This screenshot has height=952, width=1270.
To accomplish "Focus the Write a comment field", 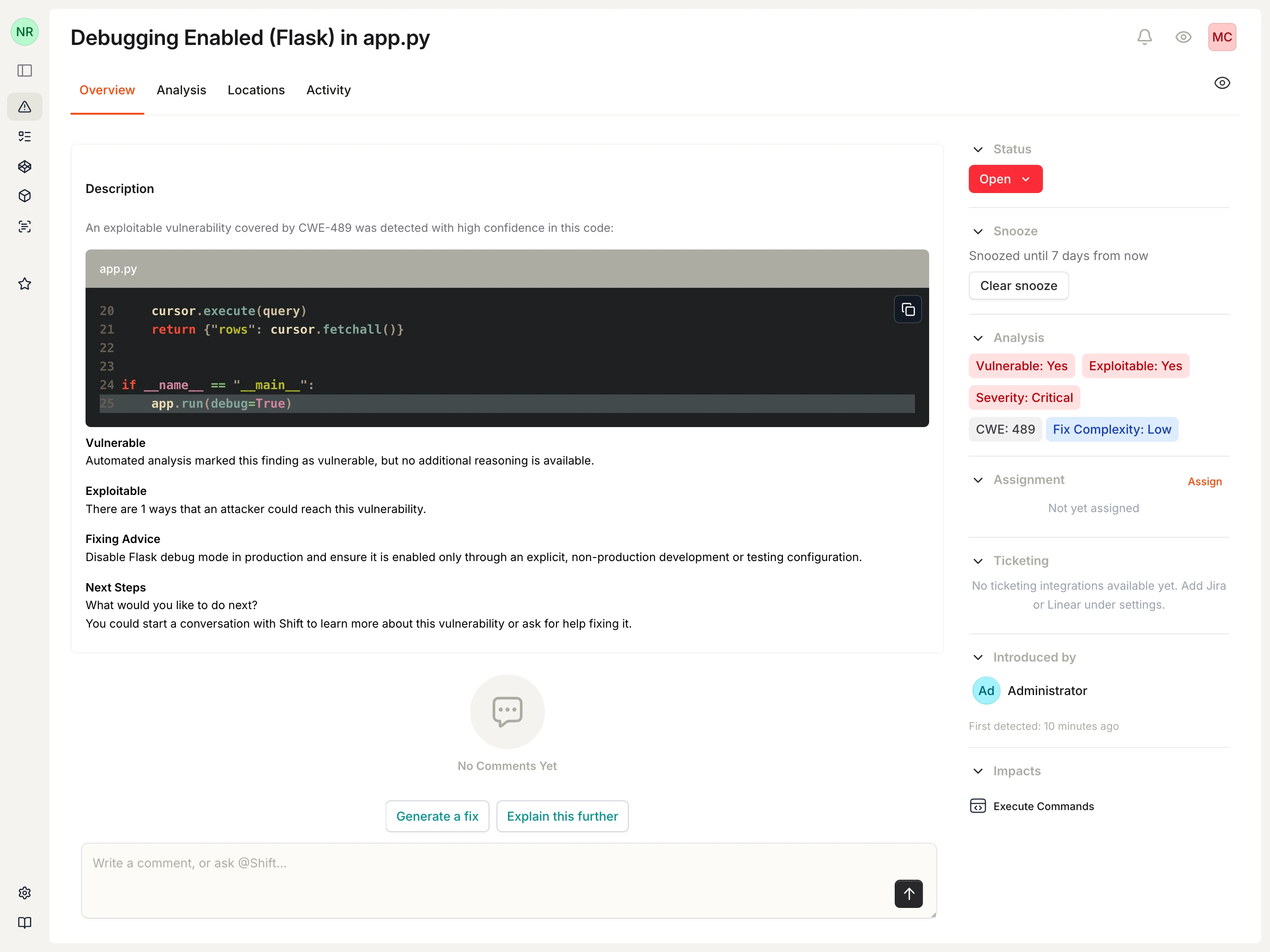I will [509, 881].
